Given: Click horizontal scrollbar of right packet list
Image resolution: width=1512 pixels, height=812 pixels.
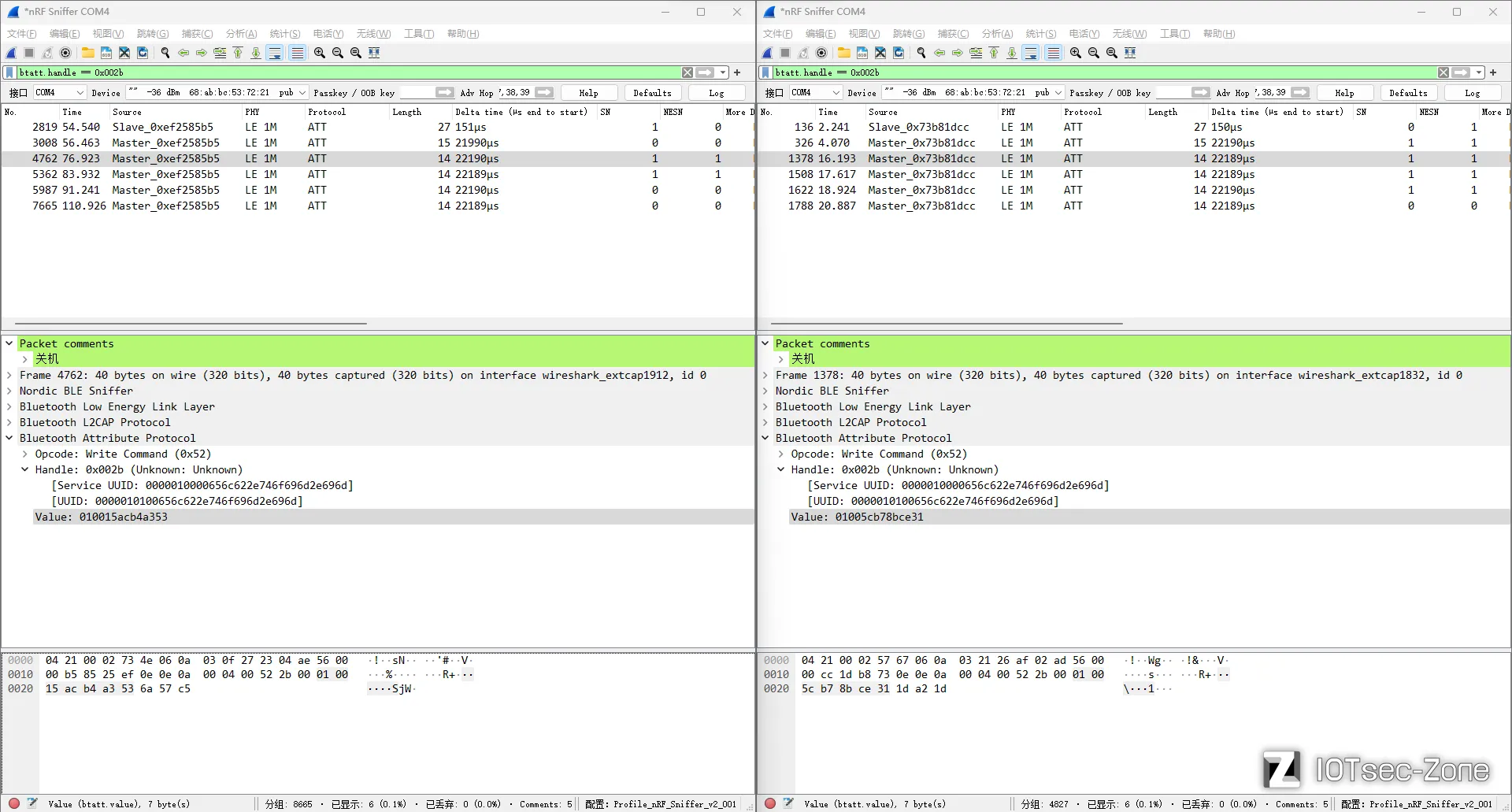Looking at the screenshot, I should tap(947, 324).
